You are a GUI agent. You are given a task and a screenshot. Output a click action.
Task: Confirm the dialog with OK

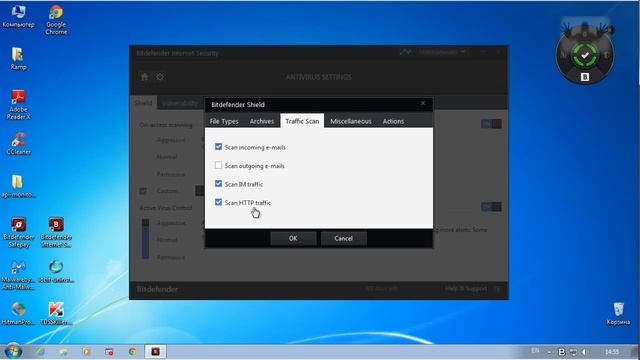click(293, 238)
